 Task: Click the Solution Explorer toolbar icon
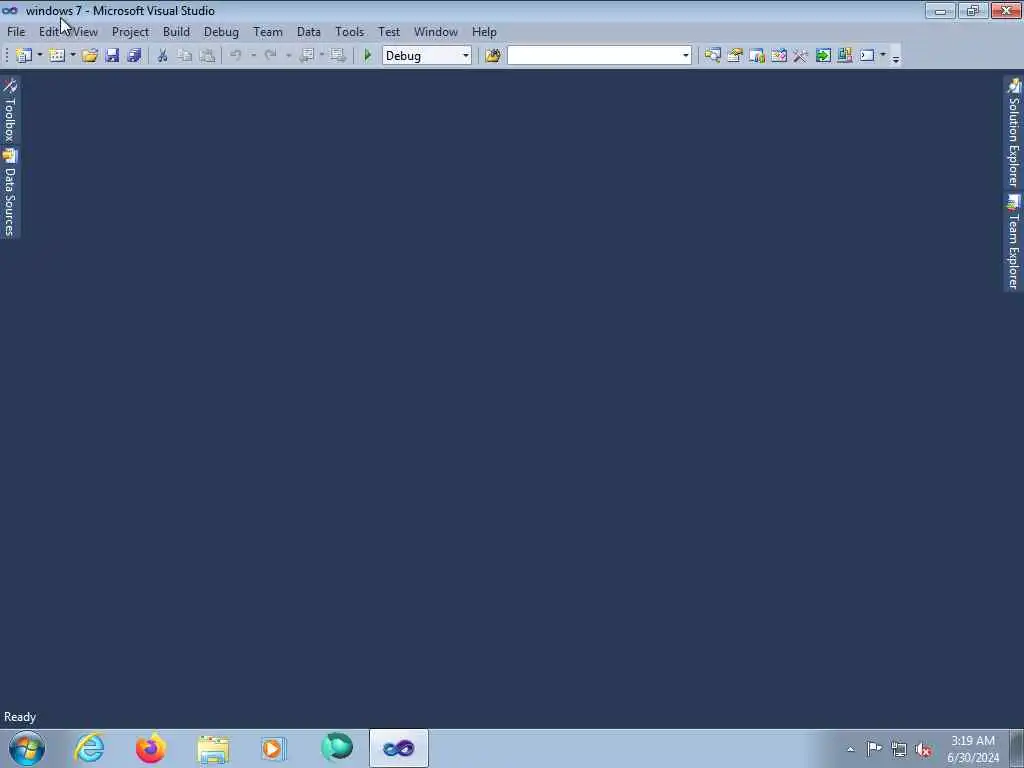pos(712,56)
